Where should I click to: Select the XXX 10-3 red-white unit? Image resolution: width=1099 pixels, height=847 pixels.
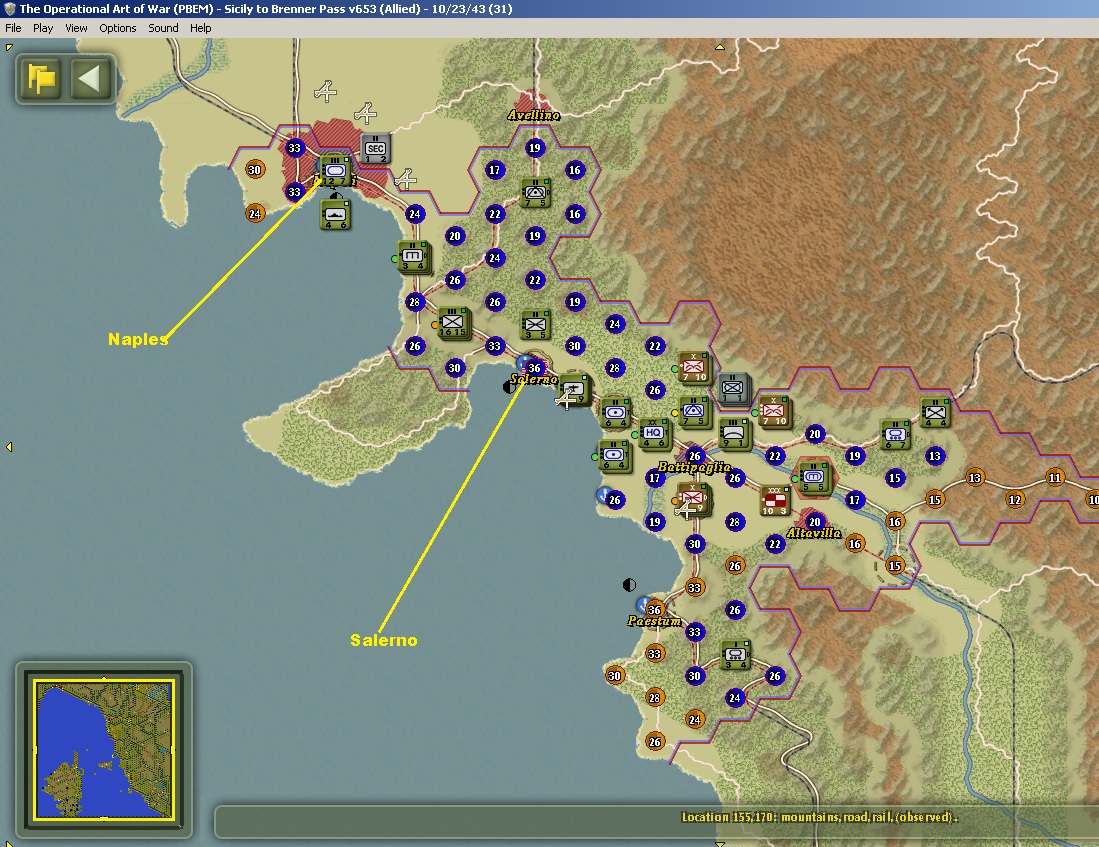coord(774,500)
